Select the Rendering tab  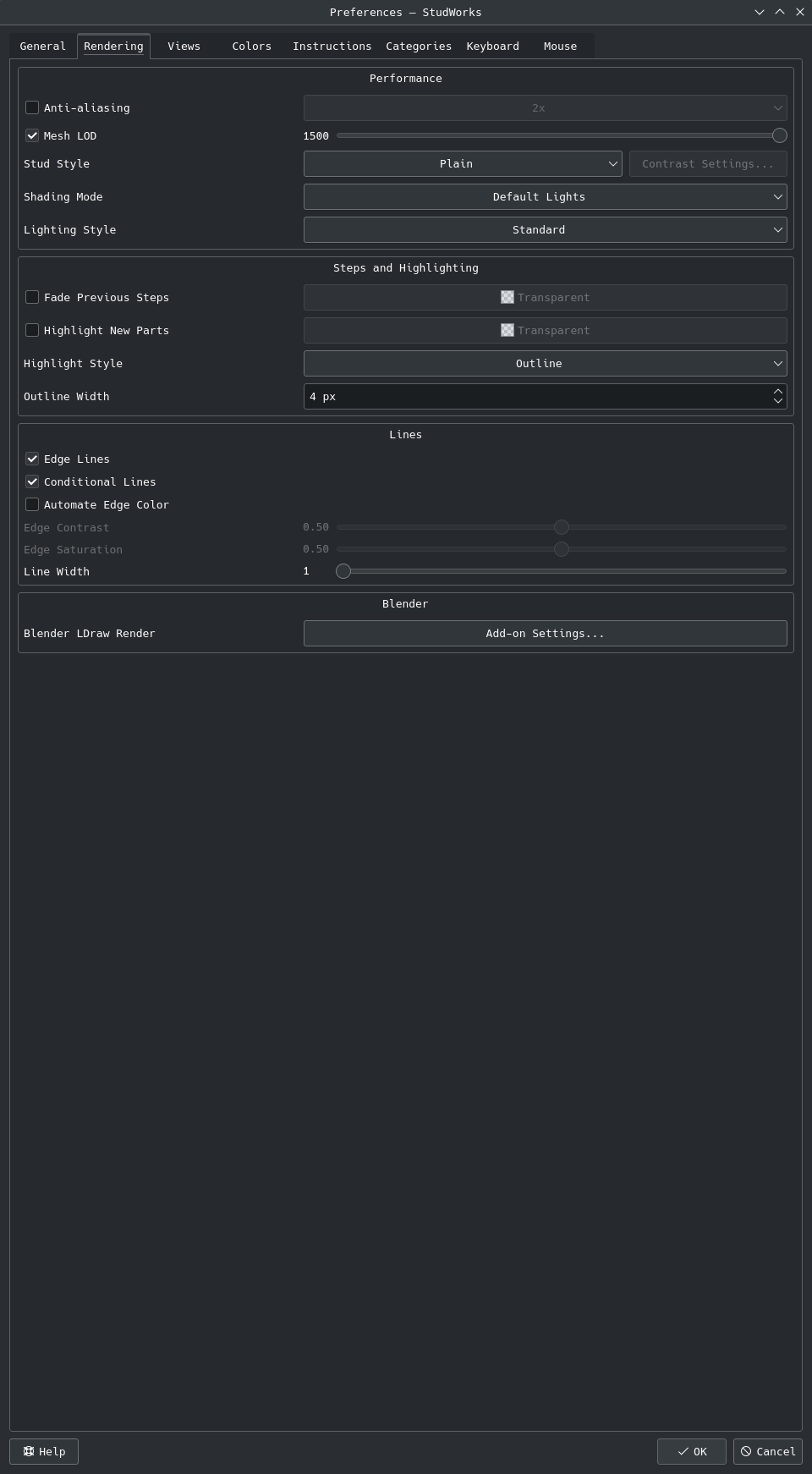click(113, 47)
